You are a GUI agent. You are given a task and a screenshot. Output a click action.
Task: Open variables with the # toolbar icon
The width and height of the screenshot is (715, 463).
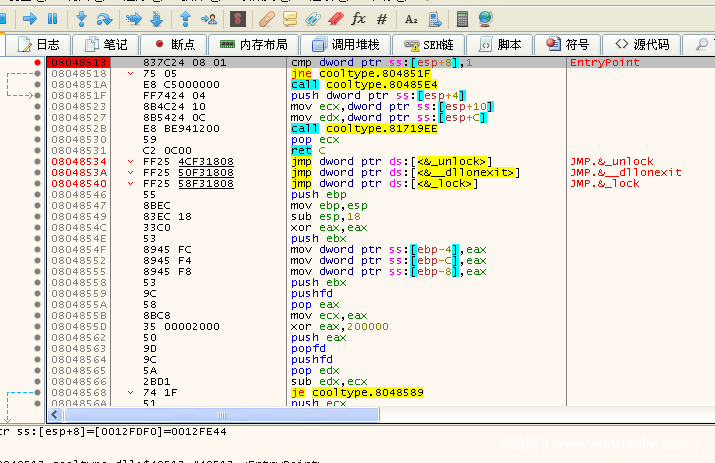[381, 18]
